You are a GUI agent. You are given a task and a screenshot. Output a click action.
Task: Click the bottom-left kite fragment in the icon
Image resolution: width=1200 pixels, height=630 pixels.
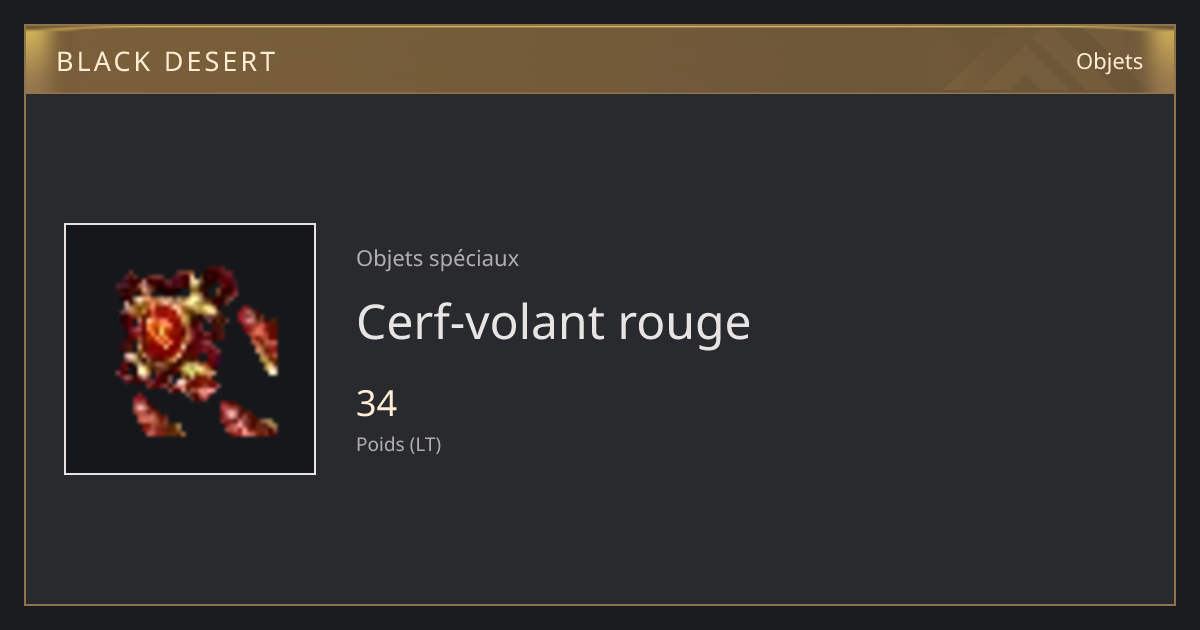tap(157, 416)
